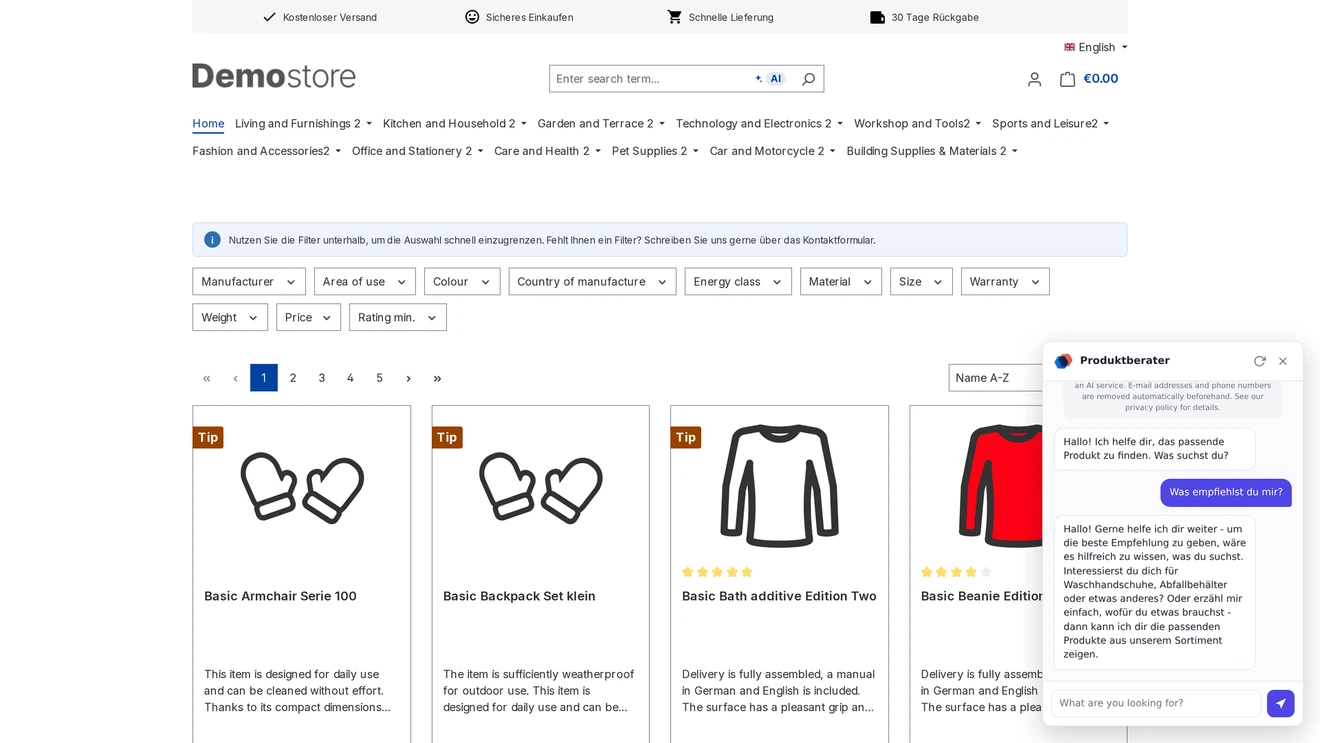
Task: Open the red sweater product image
Action: 1000,486
